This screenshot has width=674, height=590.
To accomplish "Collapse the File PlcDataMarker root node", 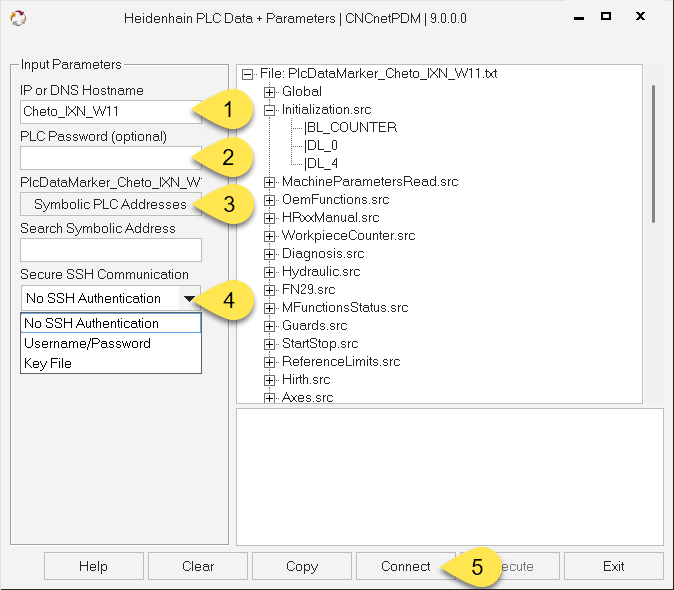I will 248,74.
